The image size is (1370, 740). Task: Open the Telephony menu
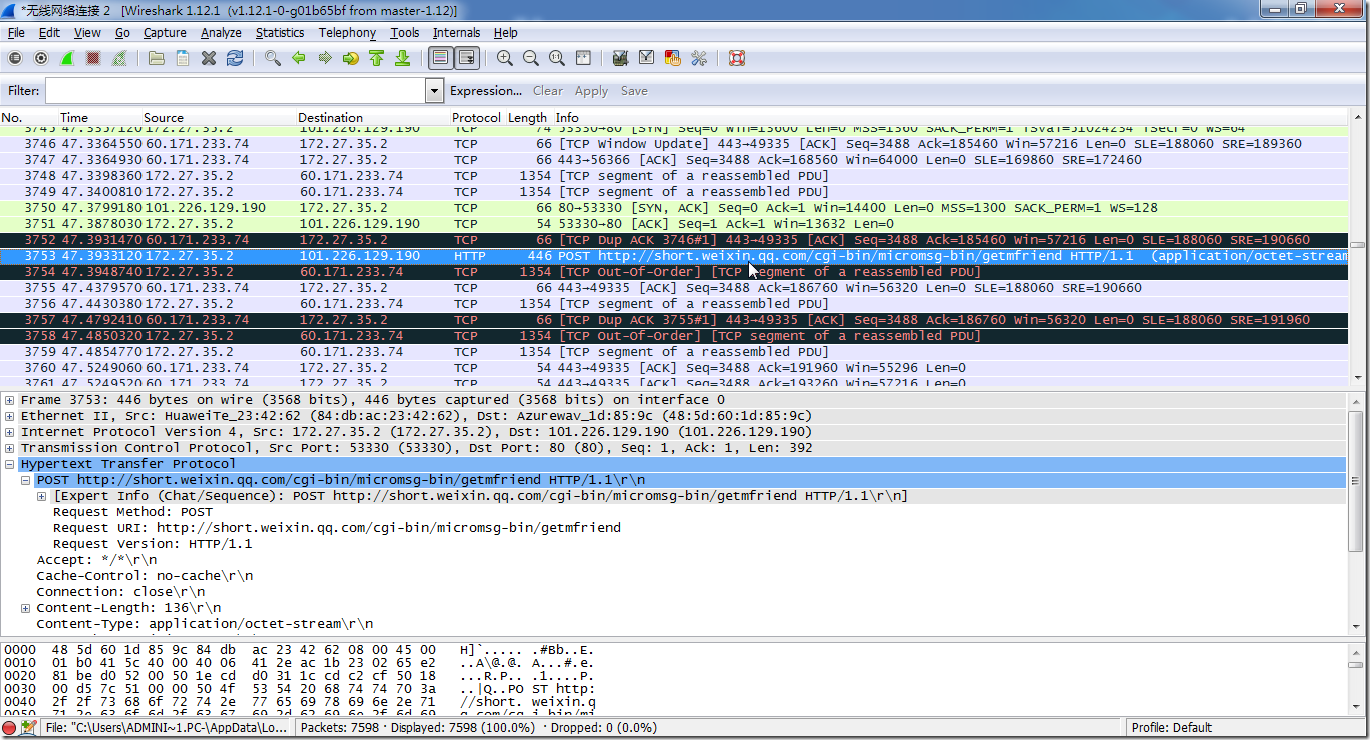click(347, 33)
